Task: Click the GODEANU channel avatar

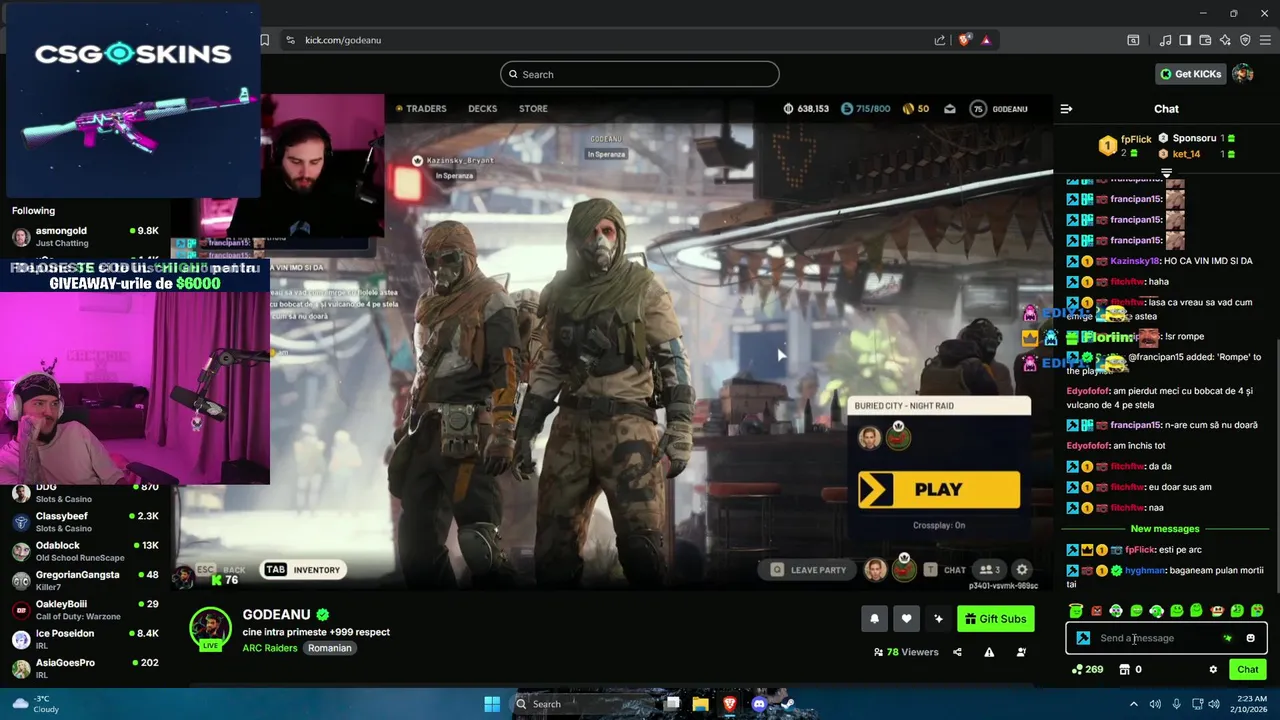Action: coord(210,628)
